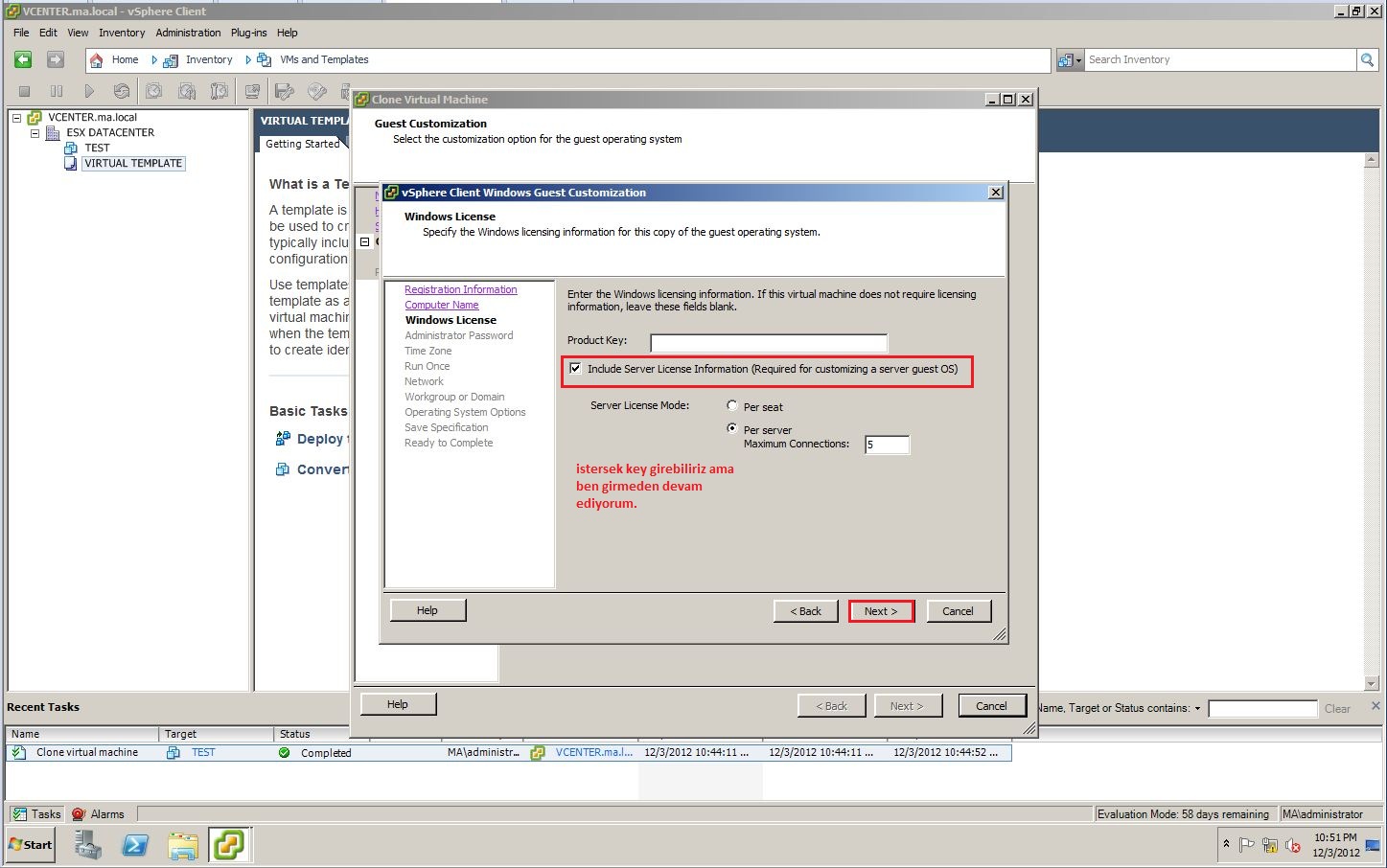Collapse the ESX DATACENTER tree node
The width and height of the screenshot is (1387, 868).
tap(35, 133)
